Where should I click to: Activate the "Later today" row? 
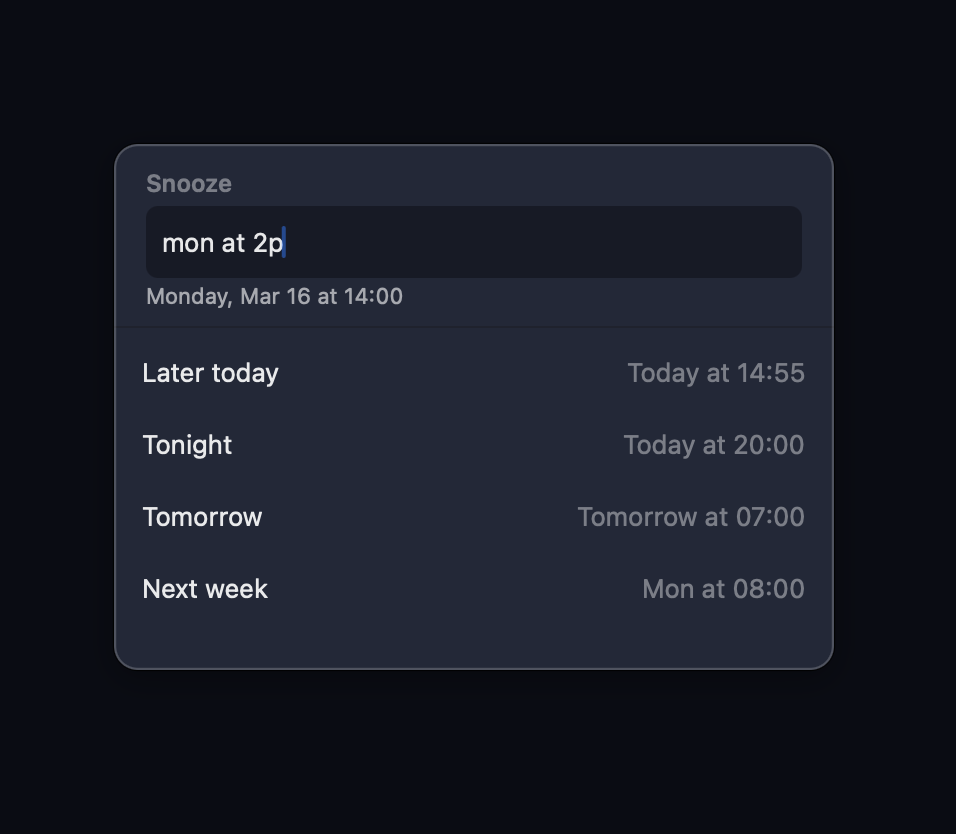pyautogui.click(x=473, y=373)
